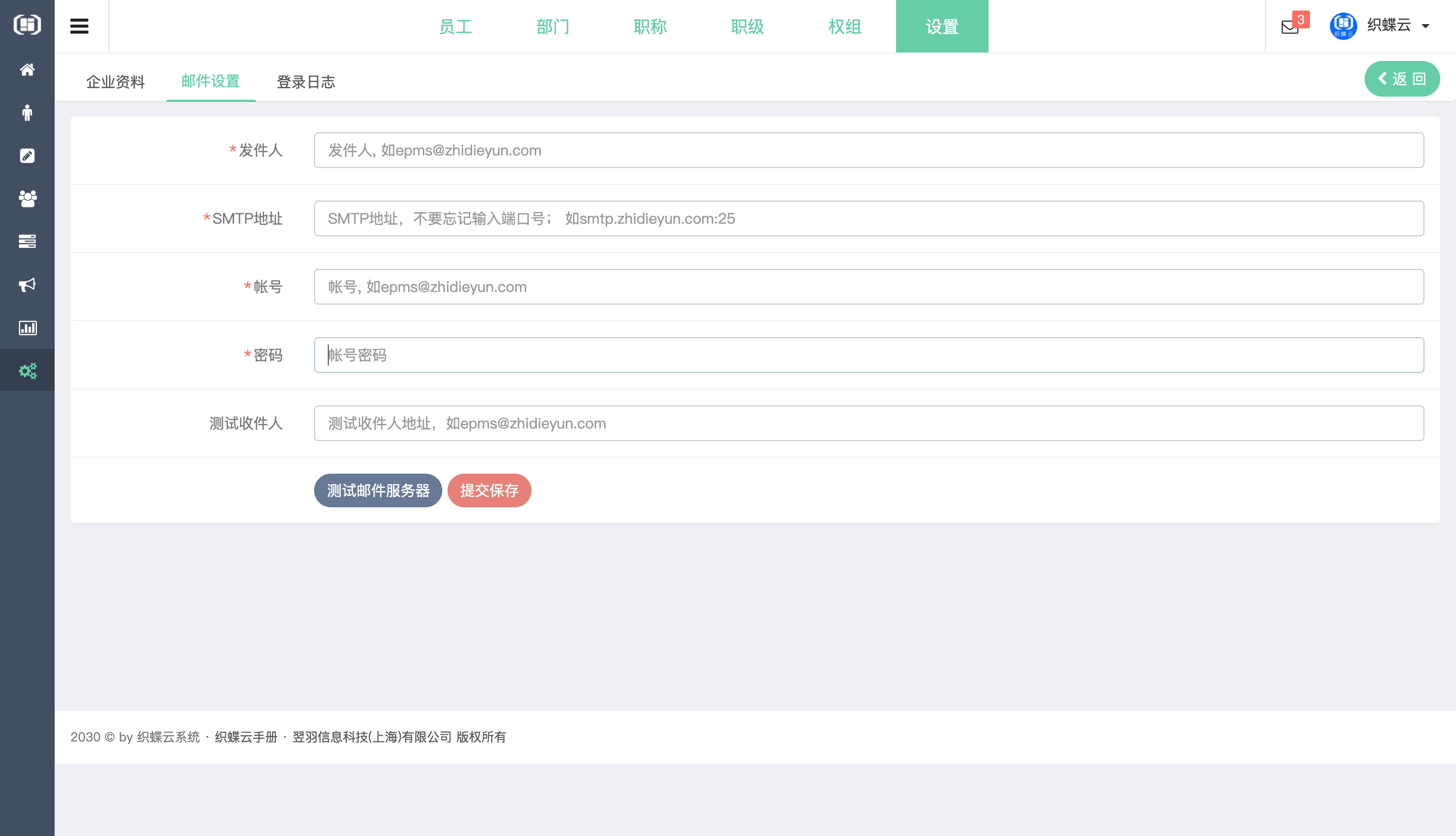Select the server list icon in sidebar
The width and height of the screenshot is (1456, 836).
pyautogui.click(x=27, y=241)
